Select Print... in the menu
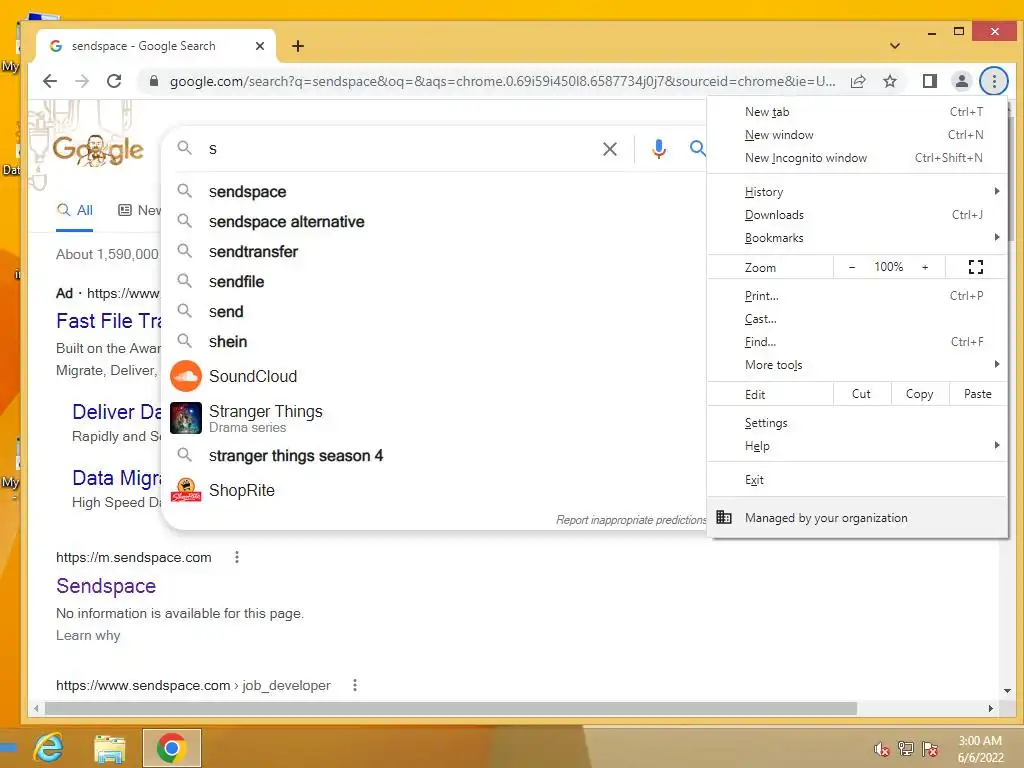This screenshot has width=1024, height=768. coord(857,296)
